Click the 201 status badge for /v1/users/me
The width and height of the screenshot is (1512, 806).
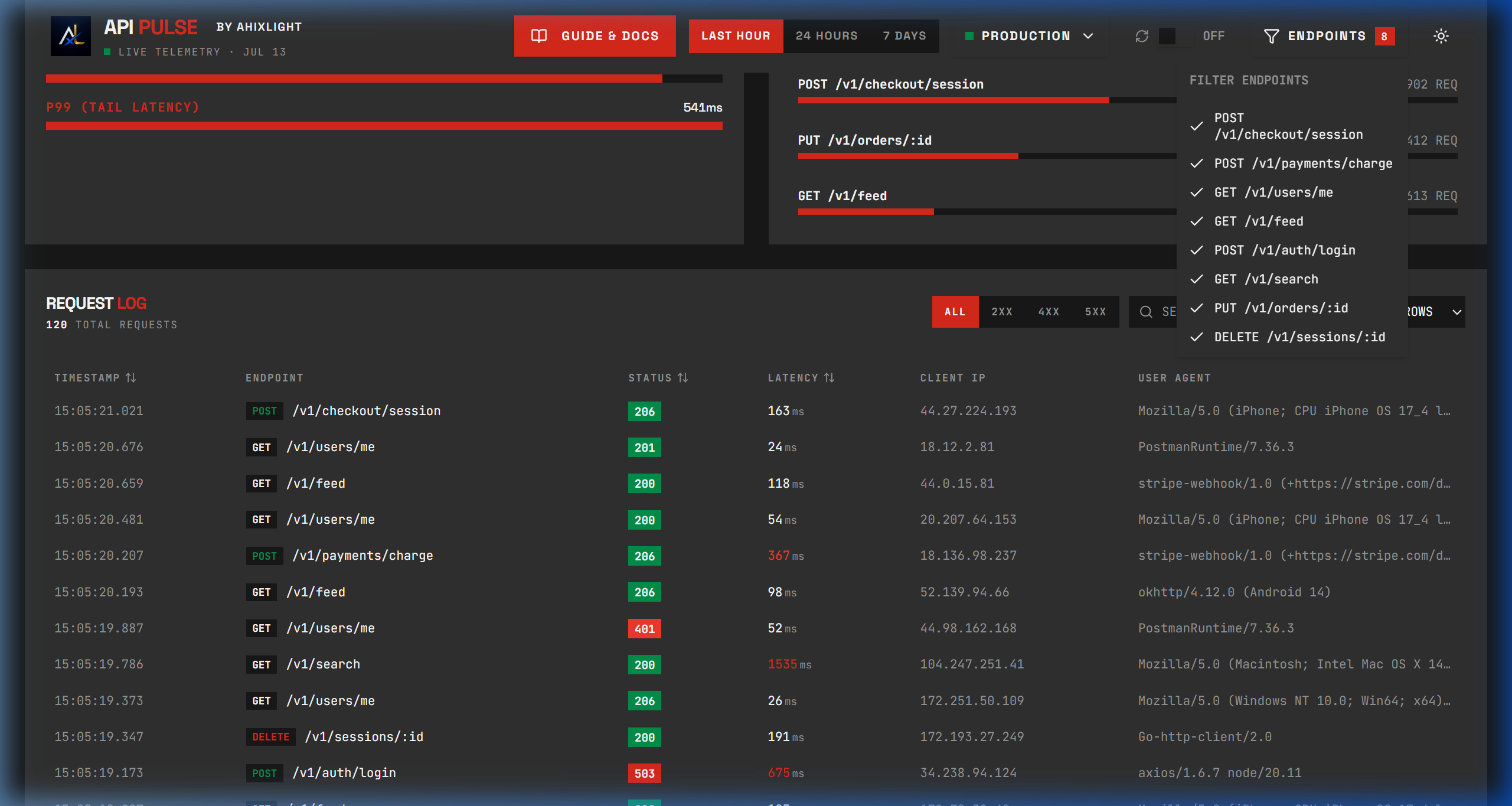(x=644, y=448)
